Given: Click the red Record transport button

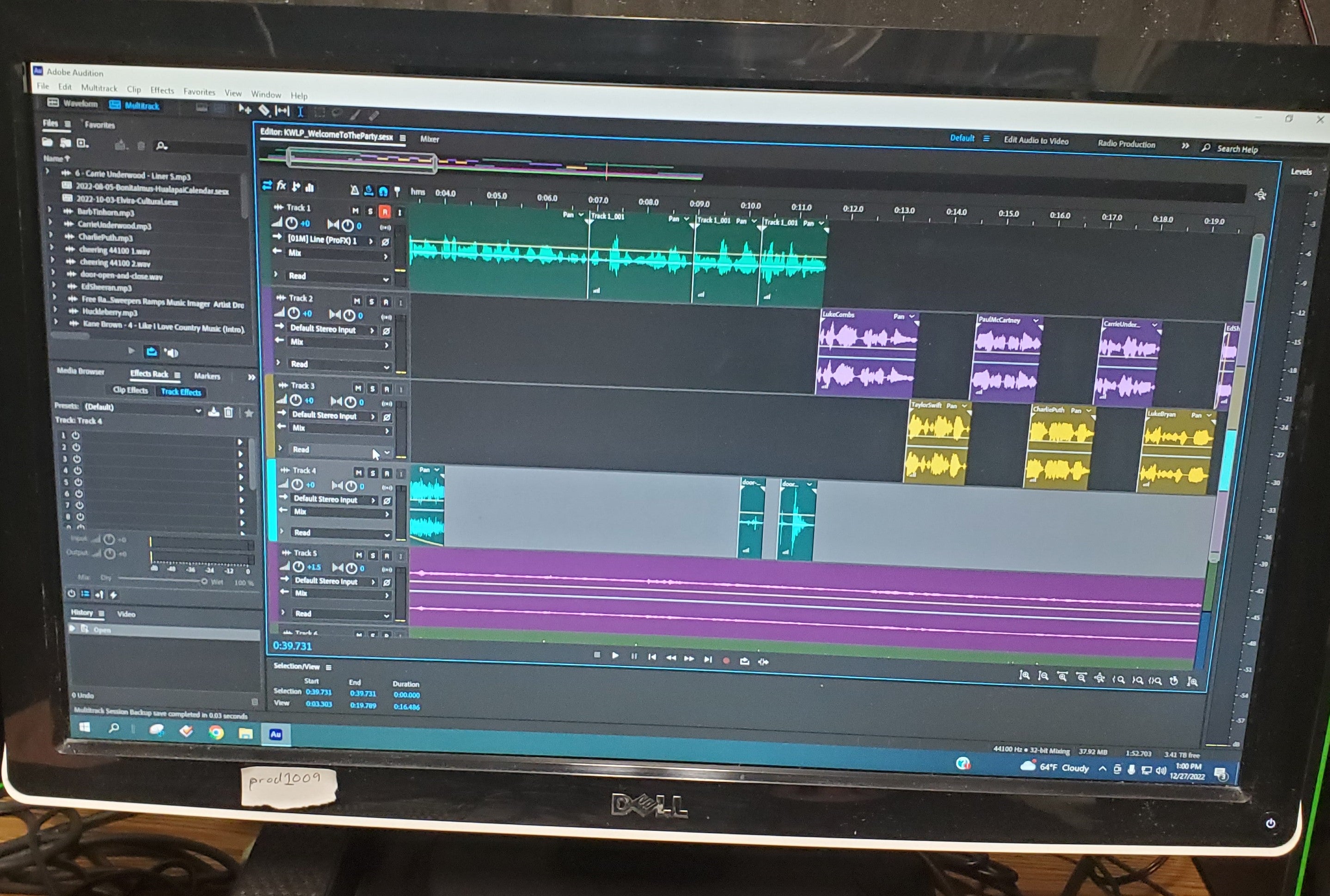Looking at the screenshot, I should 726,660.
